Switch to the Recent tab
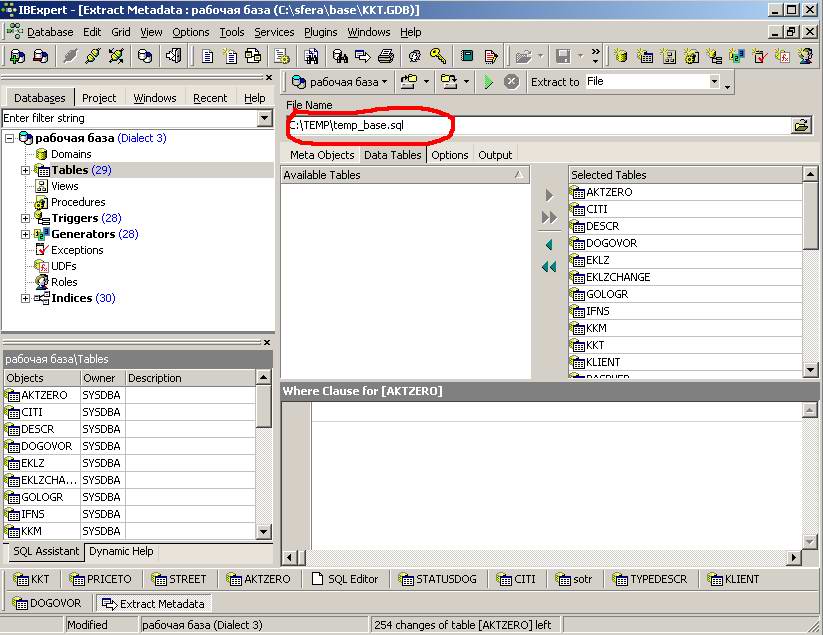This screenshot has height=635, width=823. tap(210, 98)
